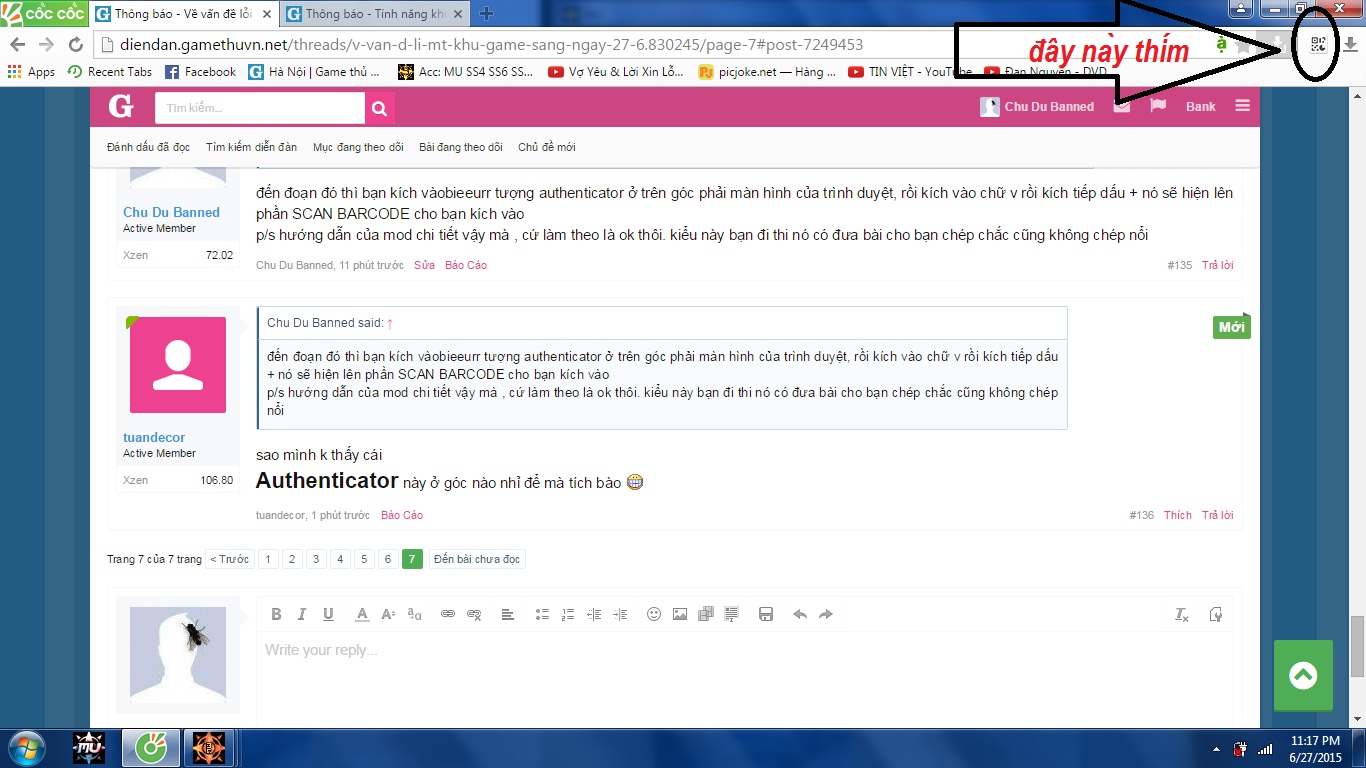
Task: Click the insert image icon in editor
Action: coord(680,614)
